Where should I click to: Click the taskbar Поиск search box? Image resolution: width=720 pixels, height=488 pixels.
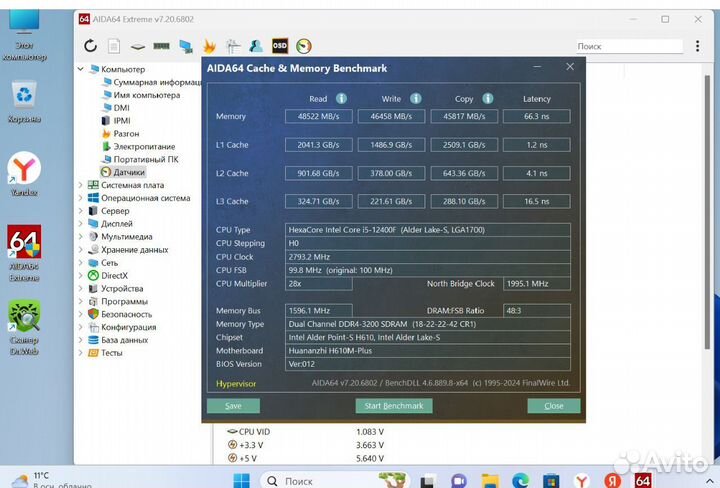(334, 481)
